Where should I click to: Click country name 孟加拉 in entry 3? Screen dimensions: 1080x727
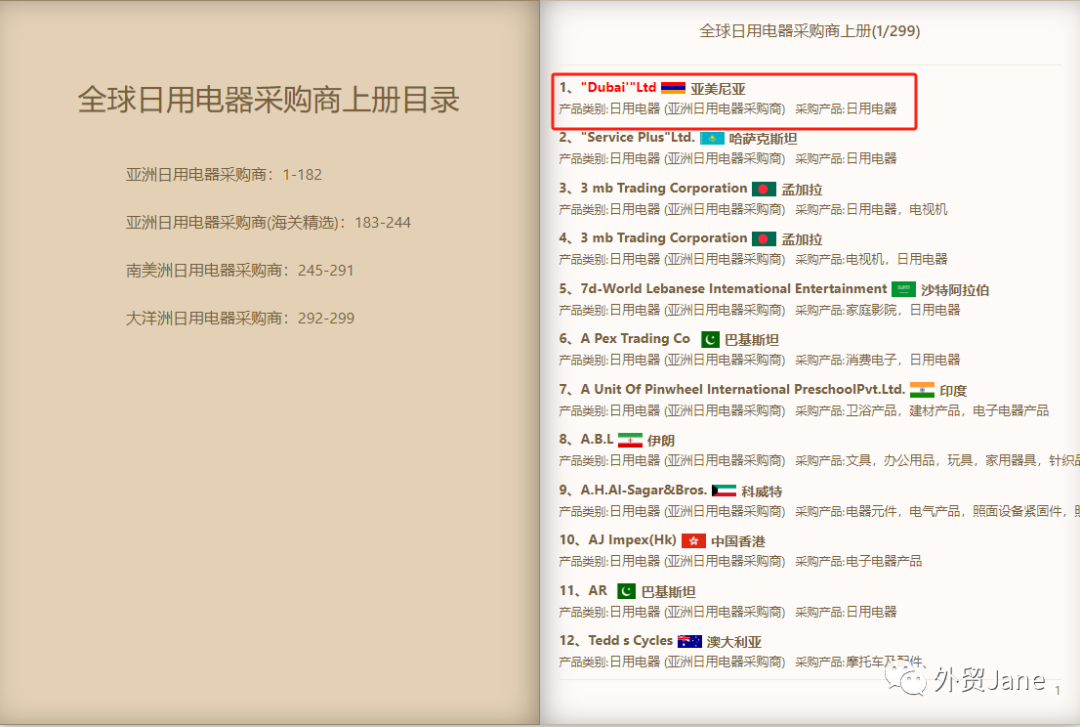pos(802,190)
